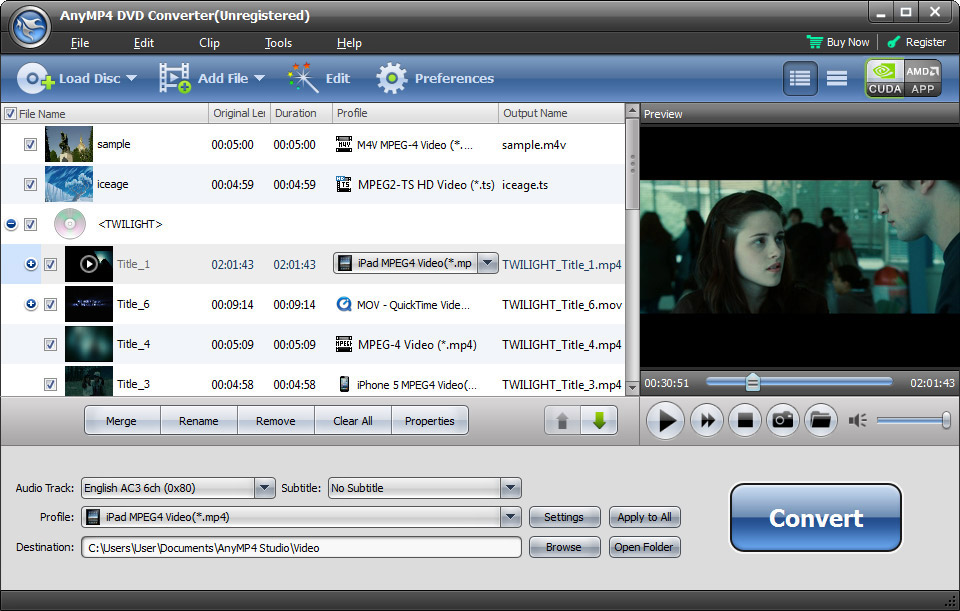Move selected item up
This screenshot has height=611, width=960.
tap(562, 421)
